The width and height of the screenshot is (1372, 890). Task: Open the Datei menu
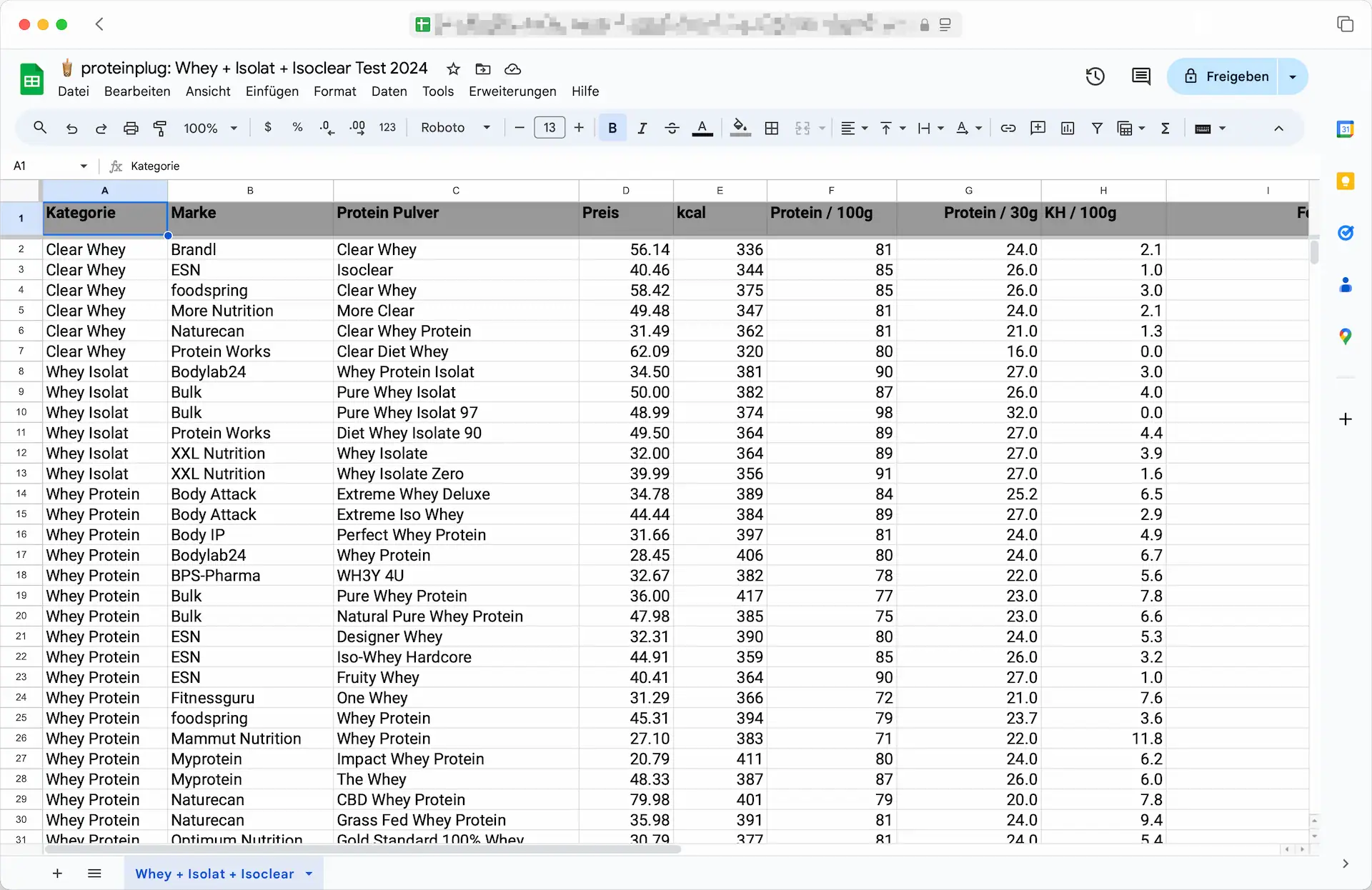point(73,91)
